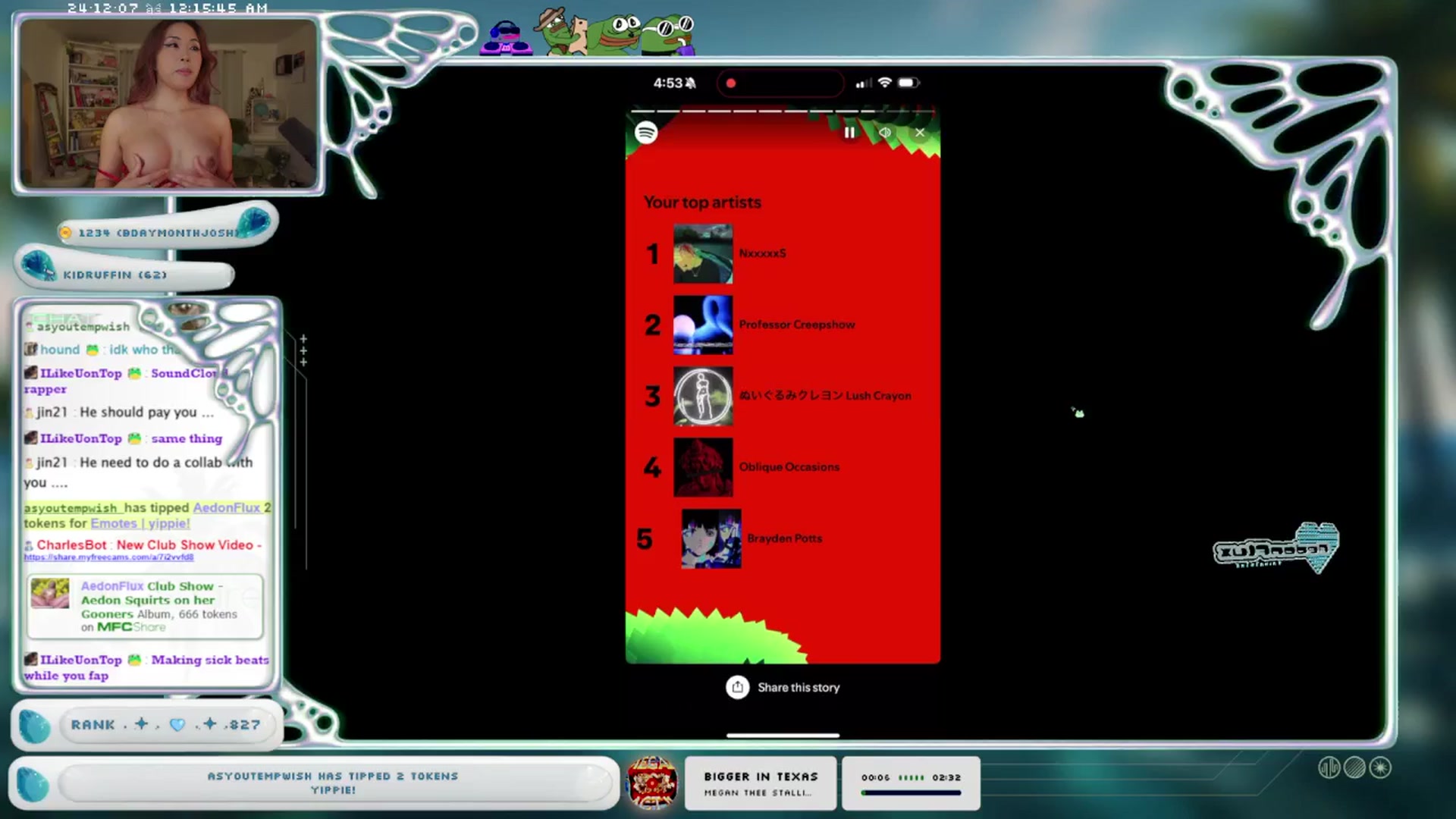Open the Brayden Potts artist thumbnail
1456x819 pixels.
click(711, 538)
